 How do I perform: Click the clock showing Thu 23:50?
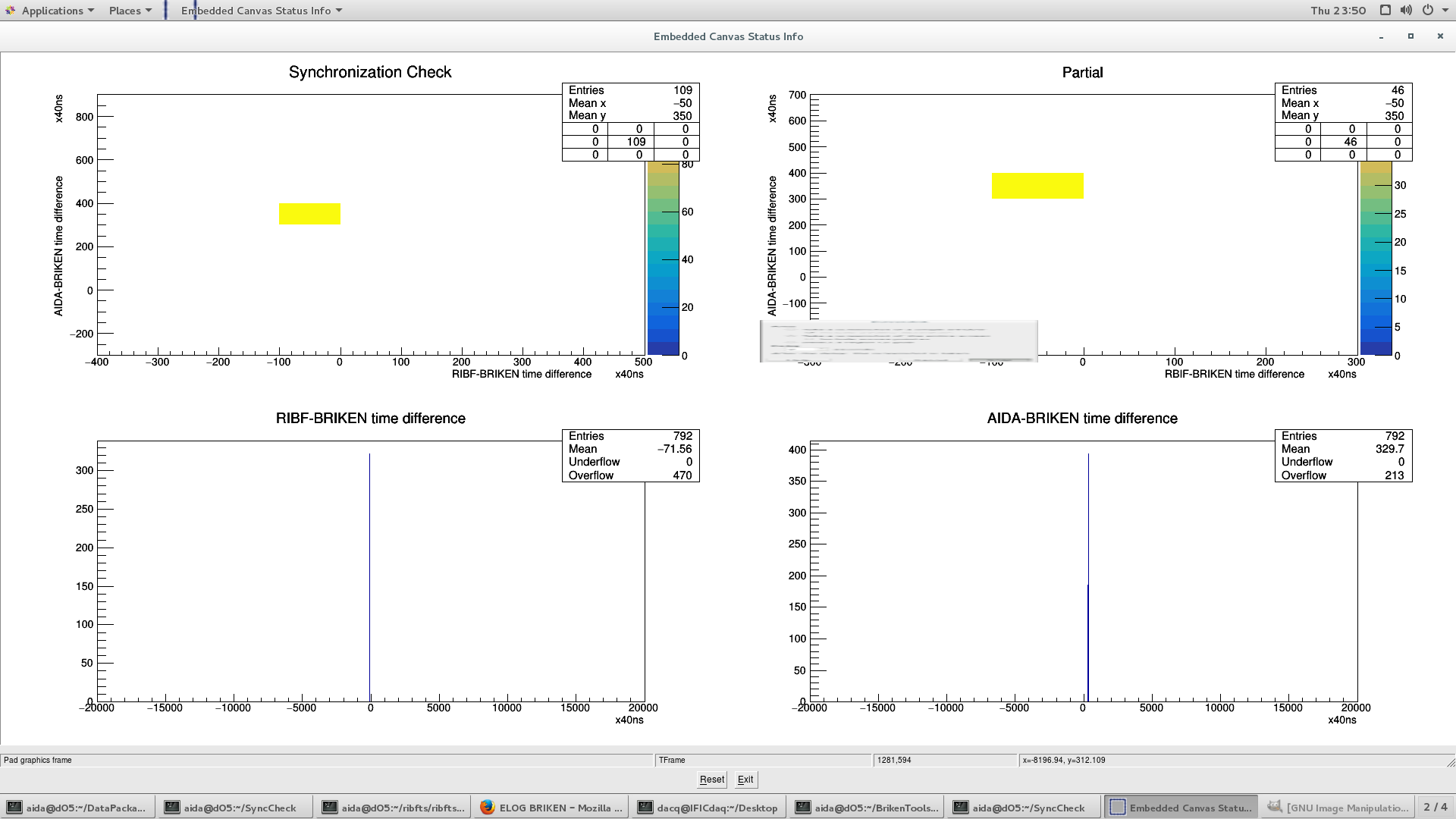point(1338,11)
